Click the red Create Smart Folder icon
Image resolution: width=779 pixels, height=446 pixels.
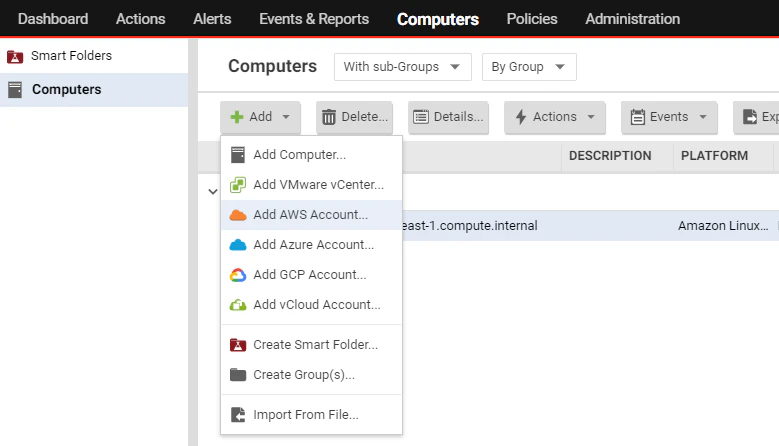pos(238,345)
